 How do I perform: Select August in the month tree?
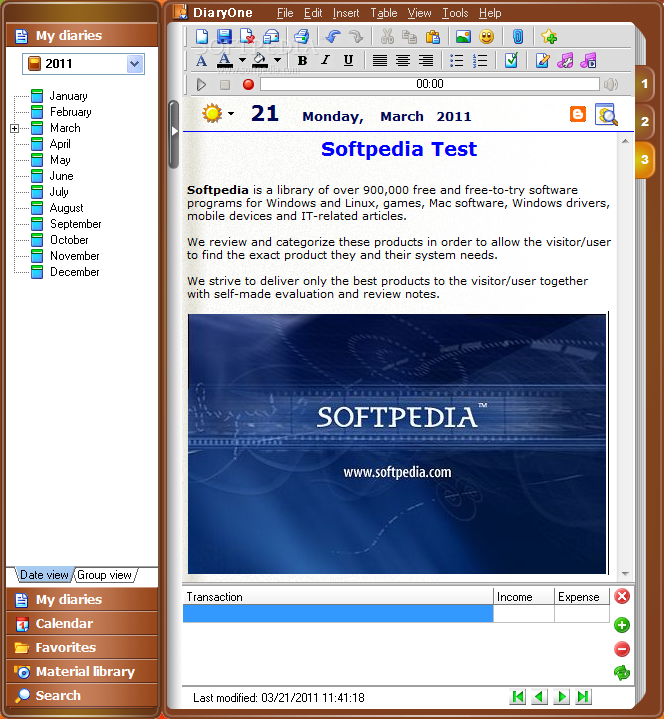tap(66, 208)
